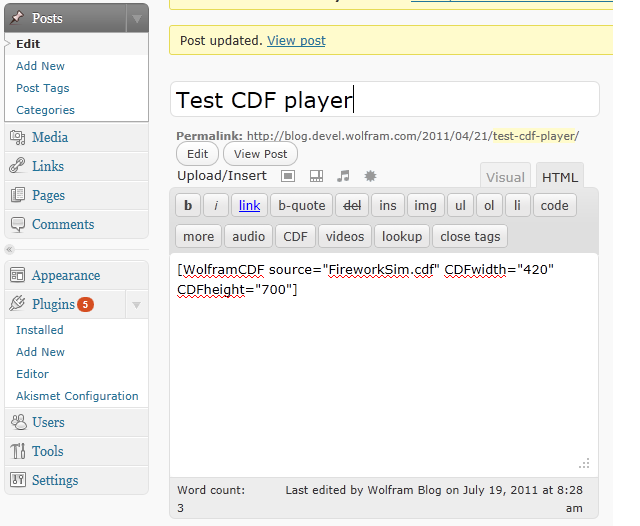The image size is (640, 526).
Task: Open Akismet Configuration
Action: click(x=77, y=396)
